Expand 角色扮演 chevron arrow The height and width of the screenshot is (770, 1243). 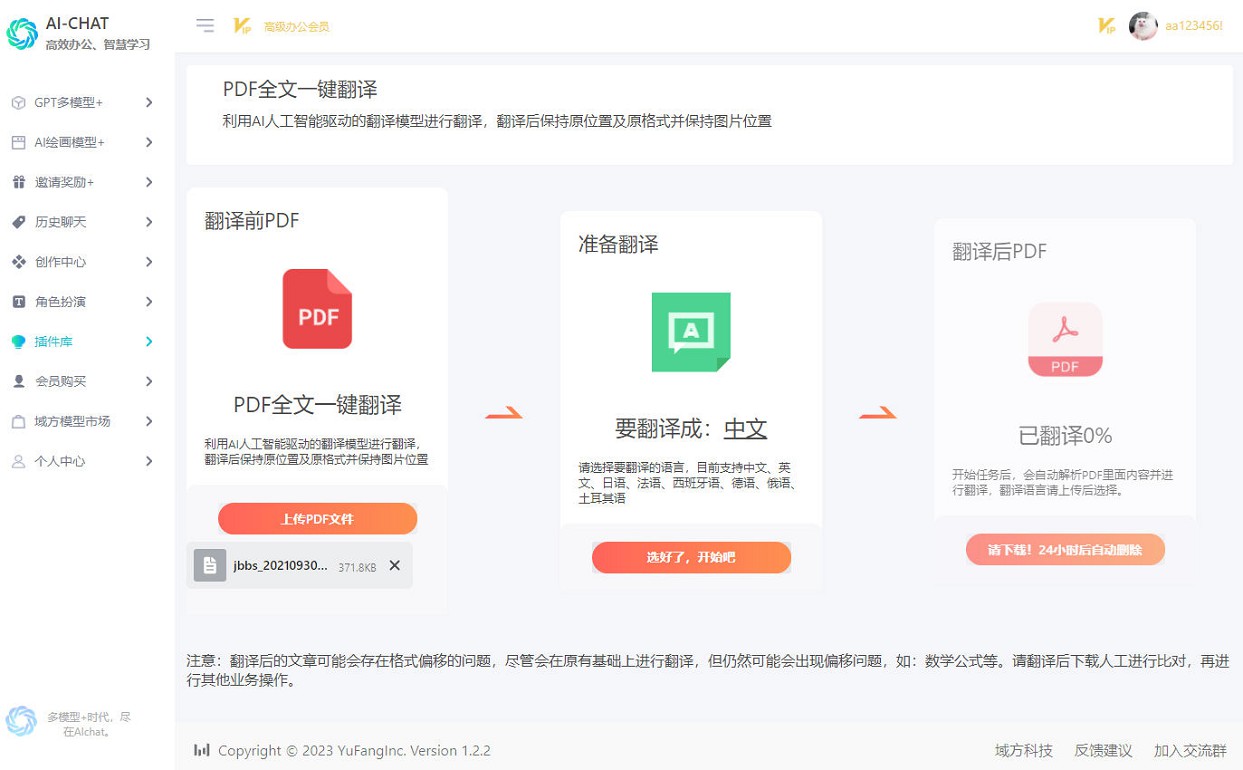click(149, 302)
